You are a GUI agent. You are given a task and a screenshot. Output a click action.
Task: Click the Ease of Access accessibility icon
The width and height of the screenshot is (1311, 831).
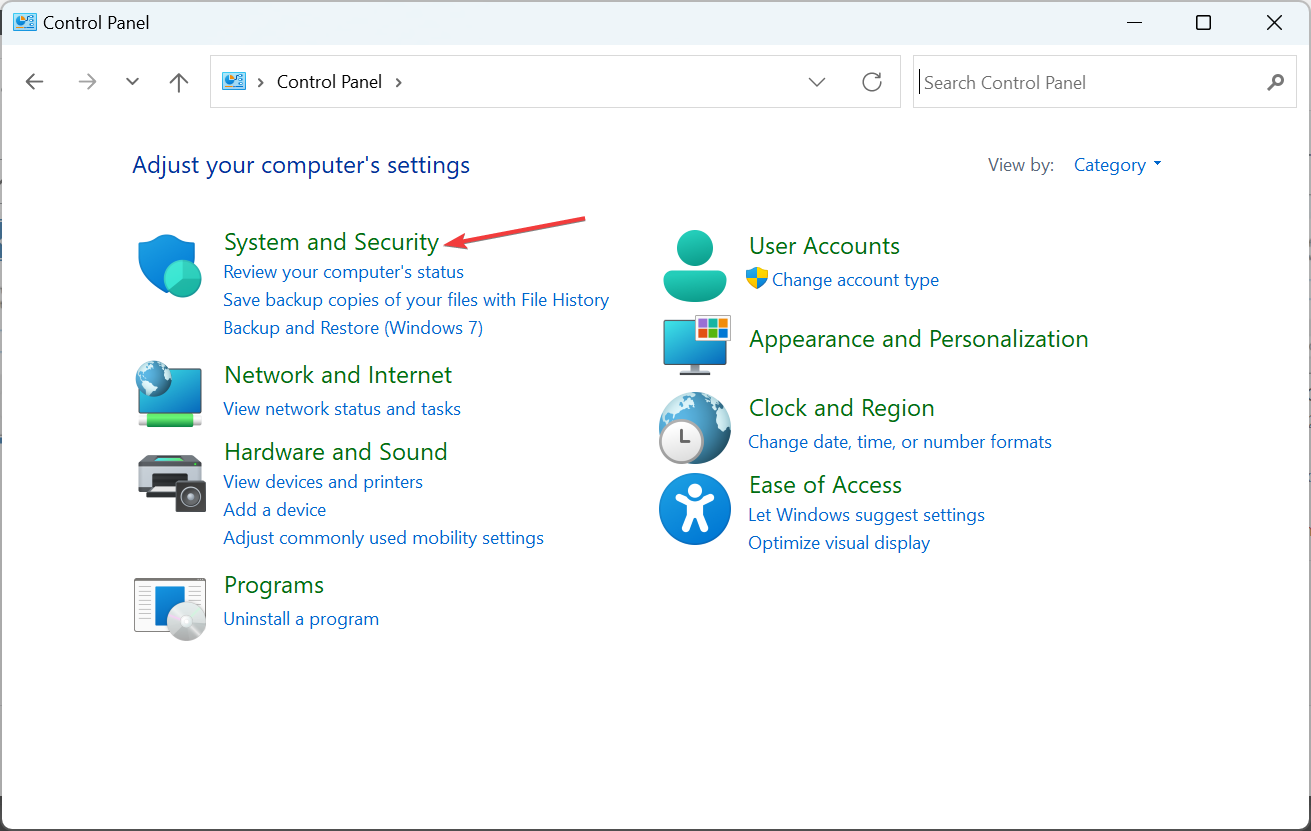(x=694, y=509)
